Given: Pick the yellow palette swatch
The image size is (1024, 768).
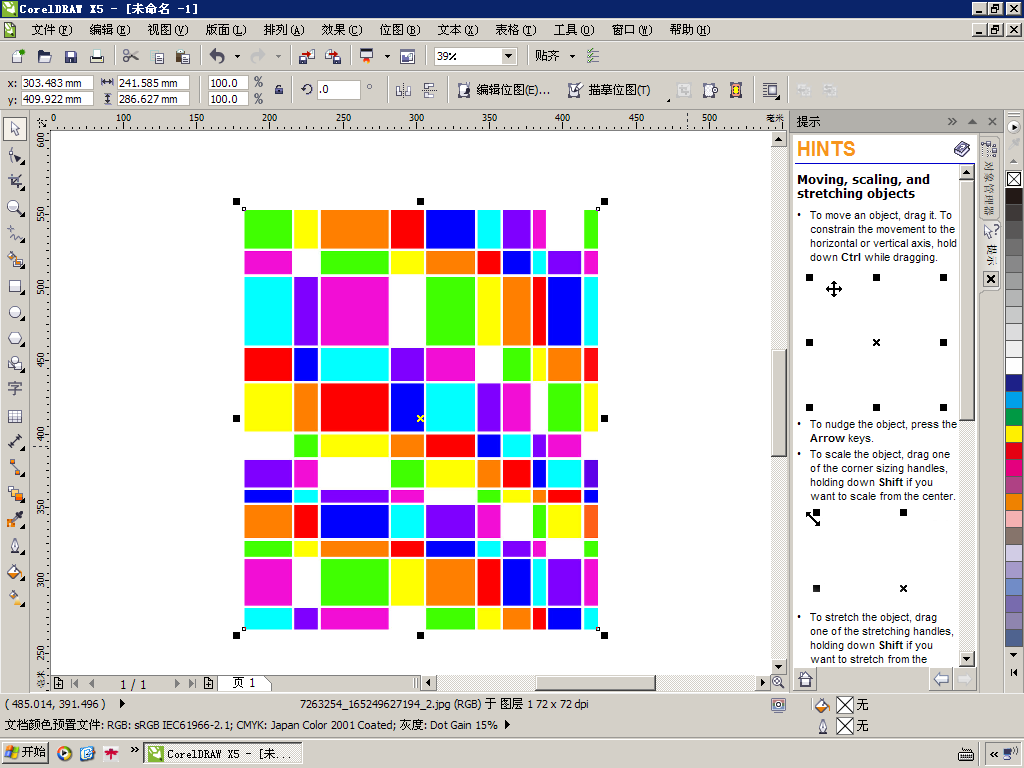Looking at the screenshot, I should click(x=1014, y=434).
